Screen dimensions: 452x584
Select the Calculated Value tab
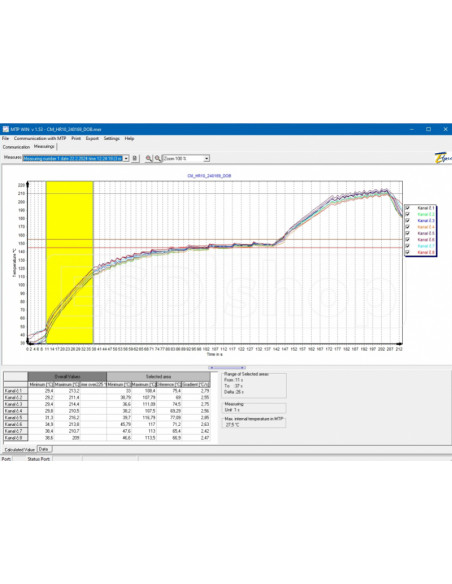20,450
